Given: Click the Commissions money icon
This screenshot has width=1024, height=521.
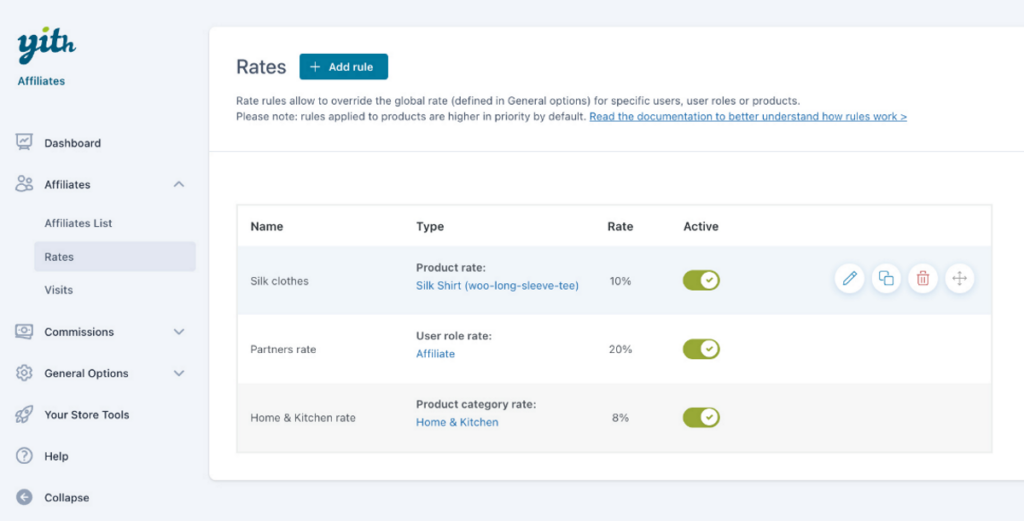Looking at the screenshot, I should point(24,332).
